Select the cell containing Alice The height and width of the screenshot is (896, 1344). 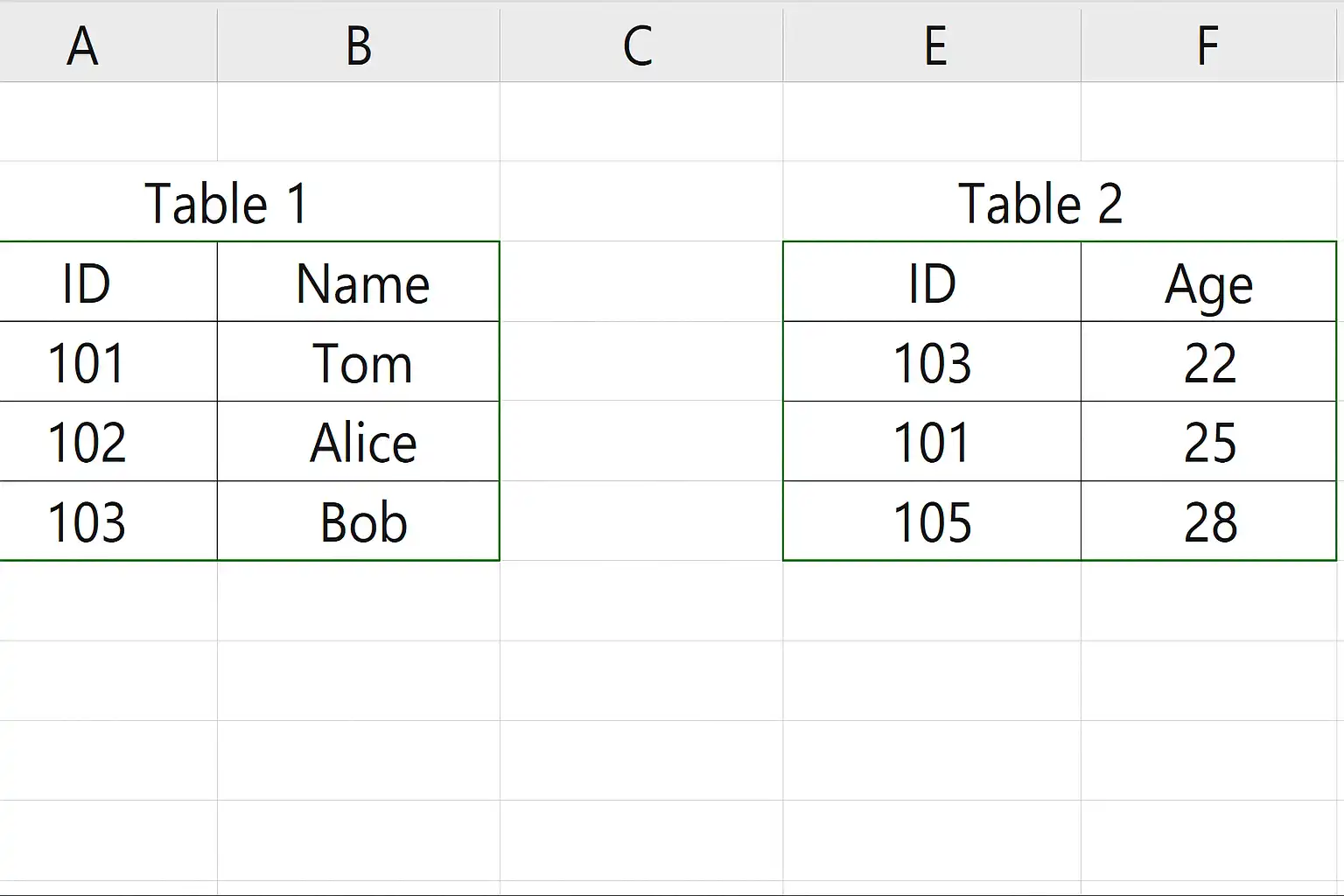[x=359, y=442]
